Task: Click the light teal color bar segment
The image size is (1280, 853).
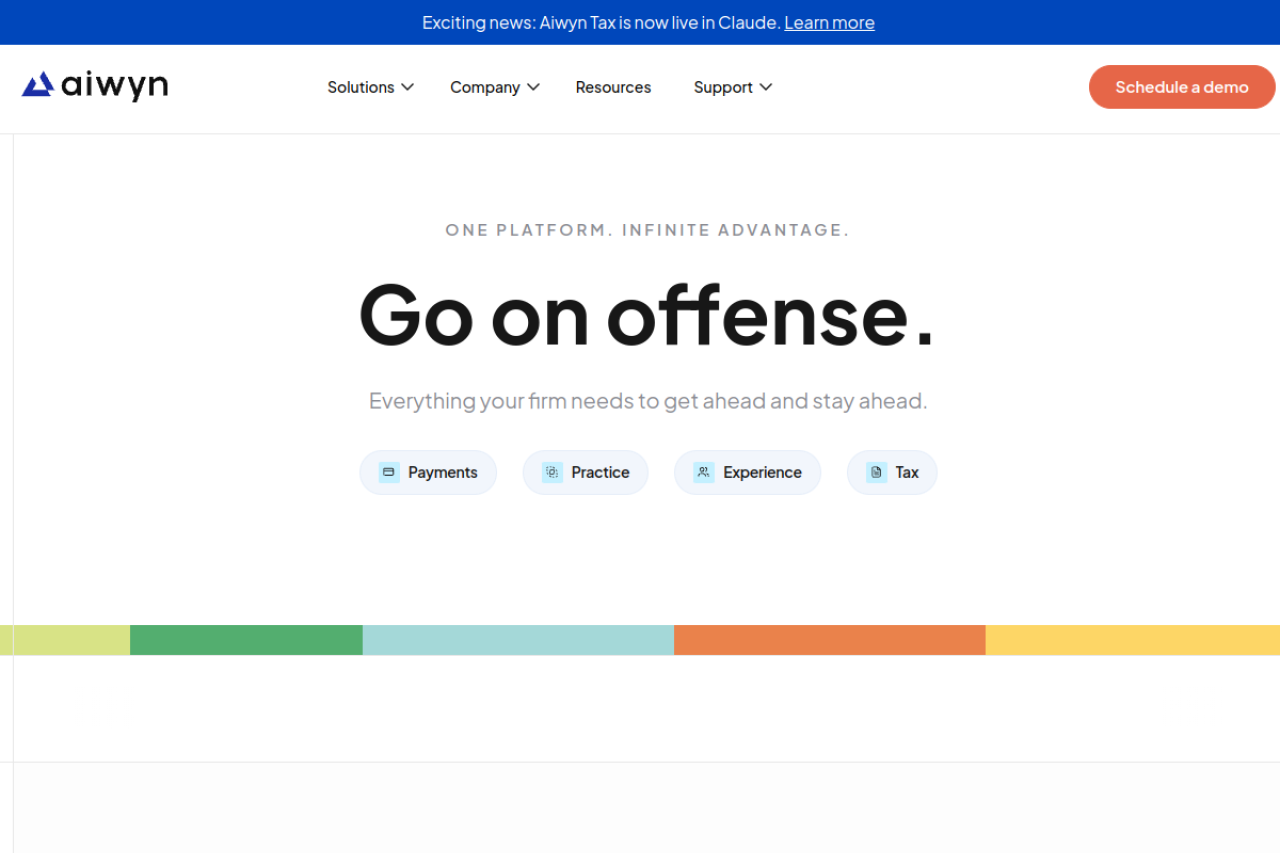Action: (518, 640)
